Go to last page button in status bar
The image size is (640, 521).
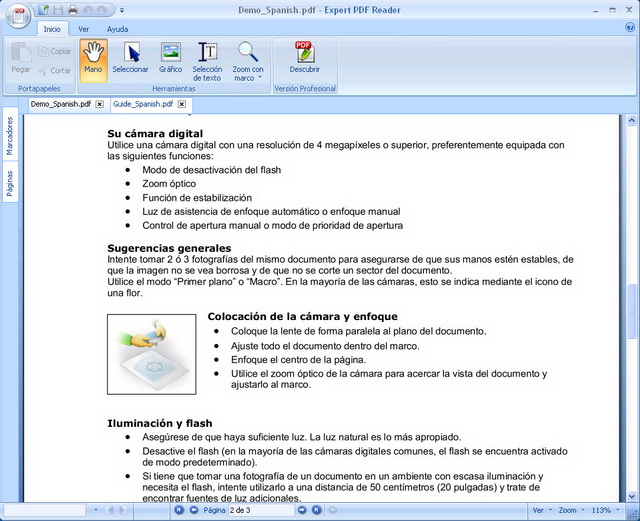pos(316,510)
